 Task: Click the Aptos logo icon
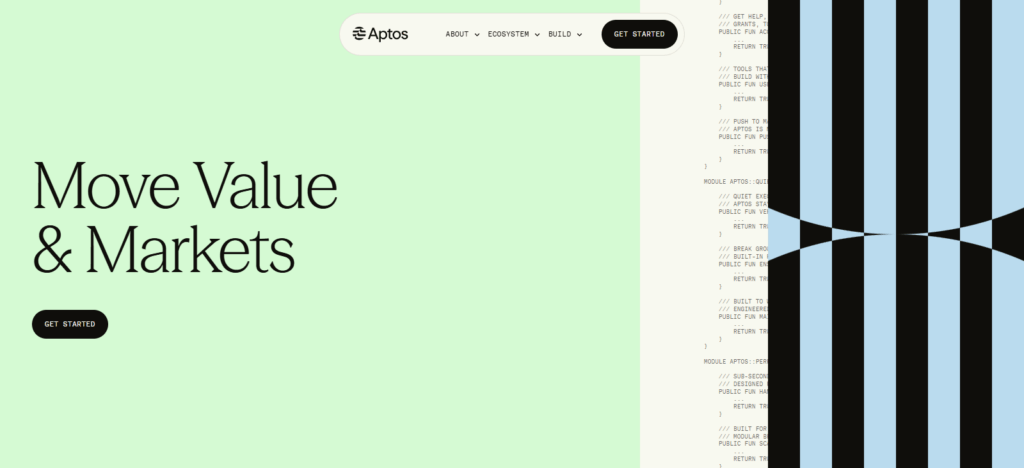(360, 34)
